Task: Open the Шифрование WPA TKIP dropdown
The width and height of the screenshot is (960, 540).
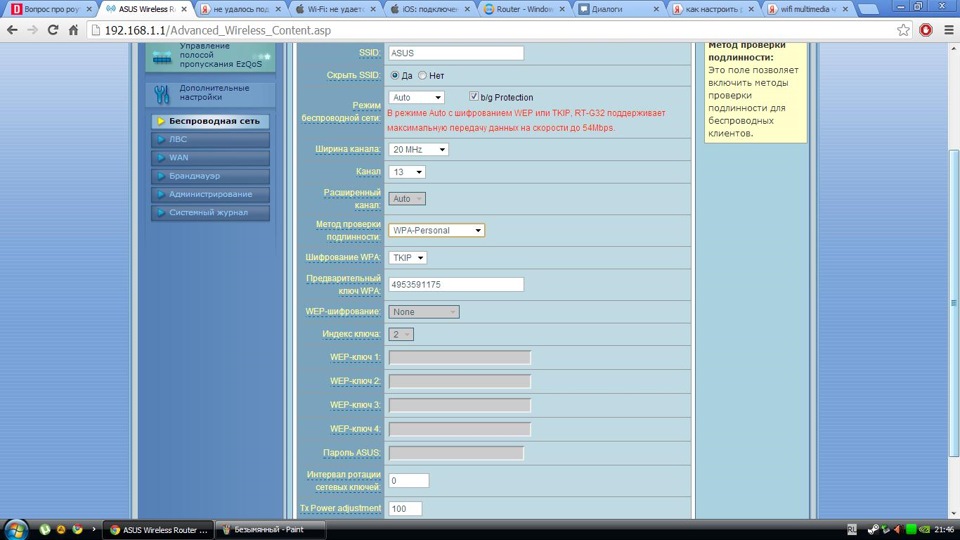Action: pyautogui.click(x=407, y=258)
